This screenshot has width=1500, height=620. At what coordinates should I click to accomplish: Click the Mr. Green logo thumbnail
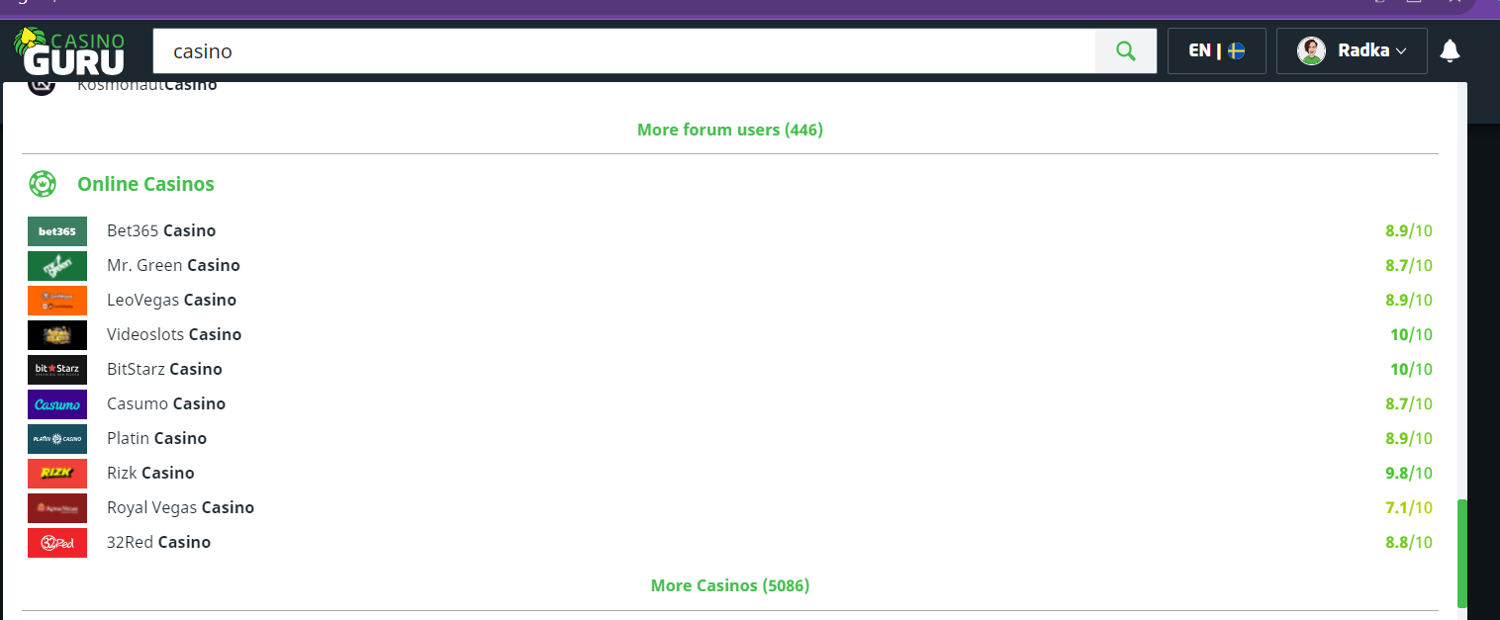[57, 266]
